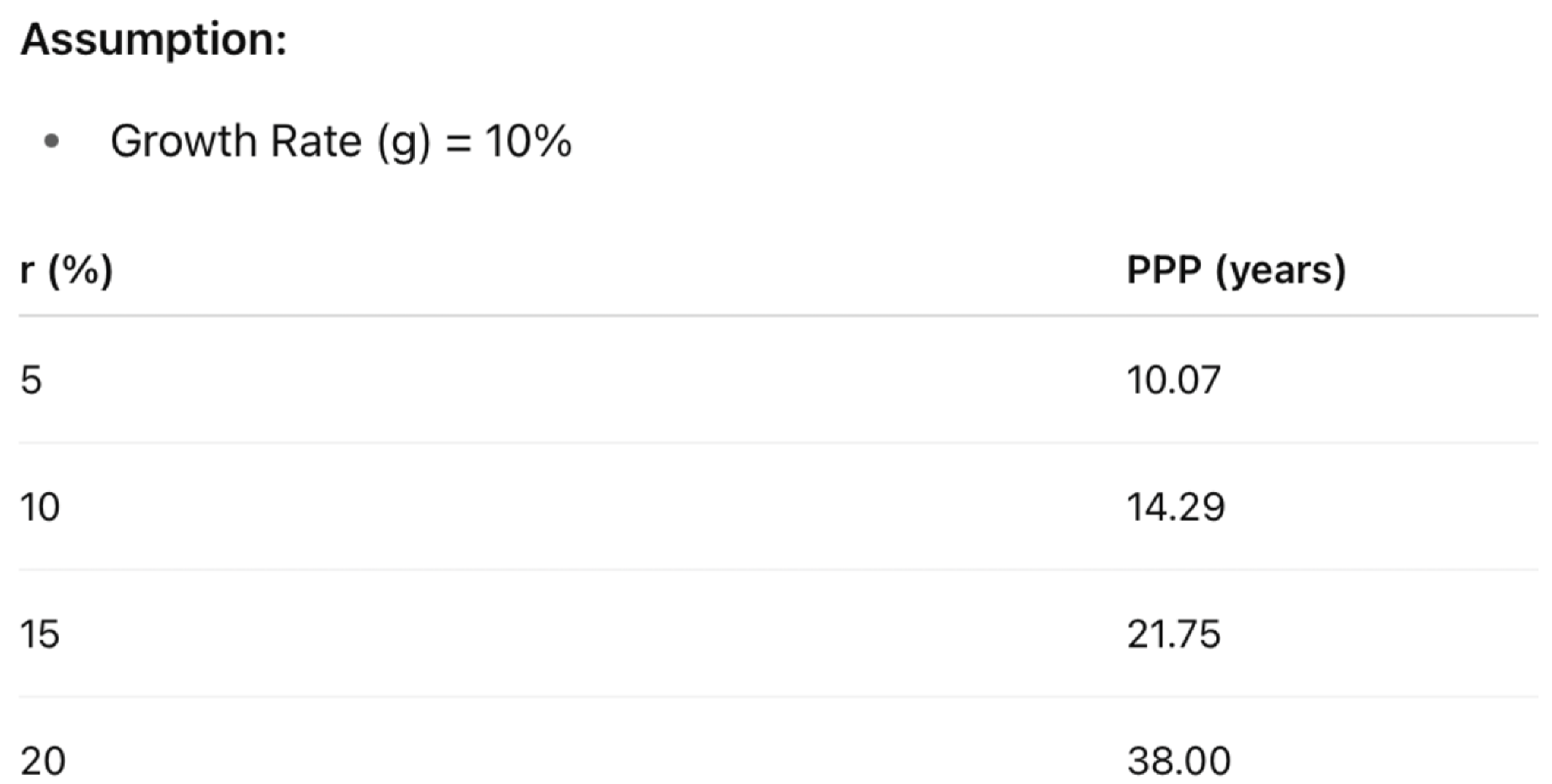Click the PPP value 21.75
This screenshot has height=784, width=1552.
coord(1173,634)
